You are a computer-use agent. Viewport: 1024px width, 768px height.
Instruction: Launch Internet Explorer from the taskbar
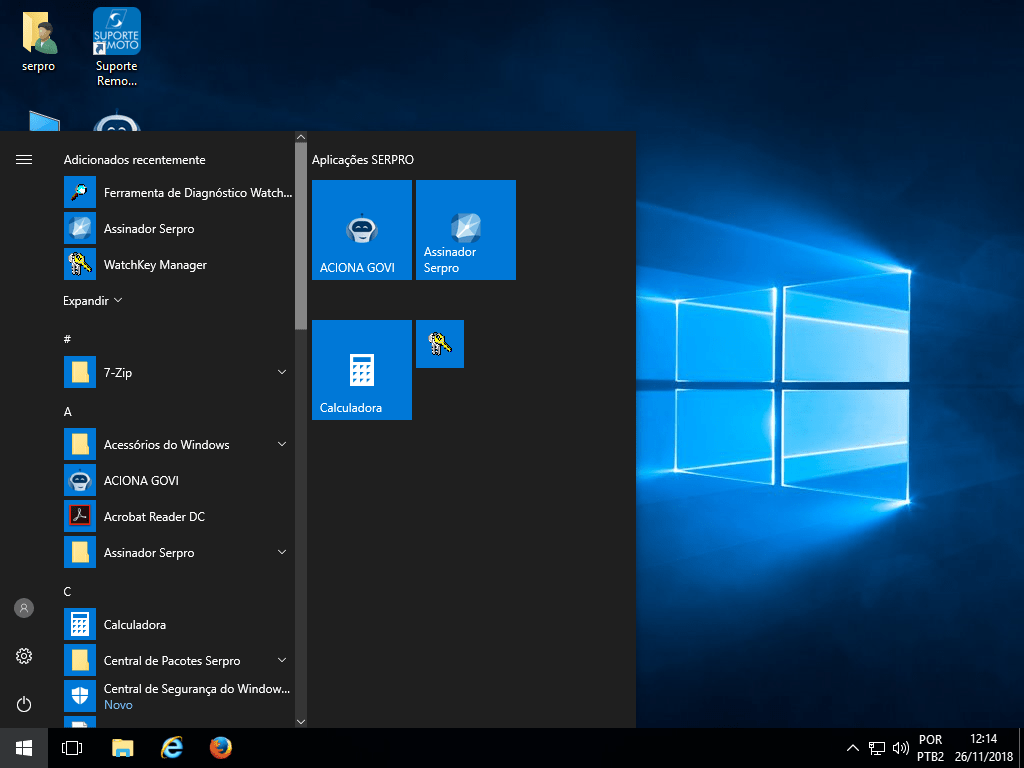coord(172,748)
